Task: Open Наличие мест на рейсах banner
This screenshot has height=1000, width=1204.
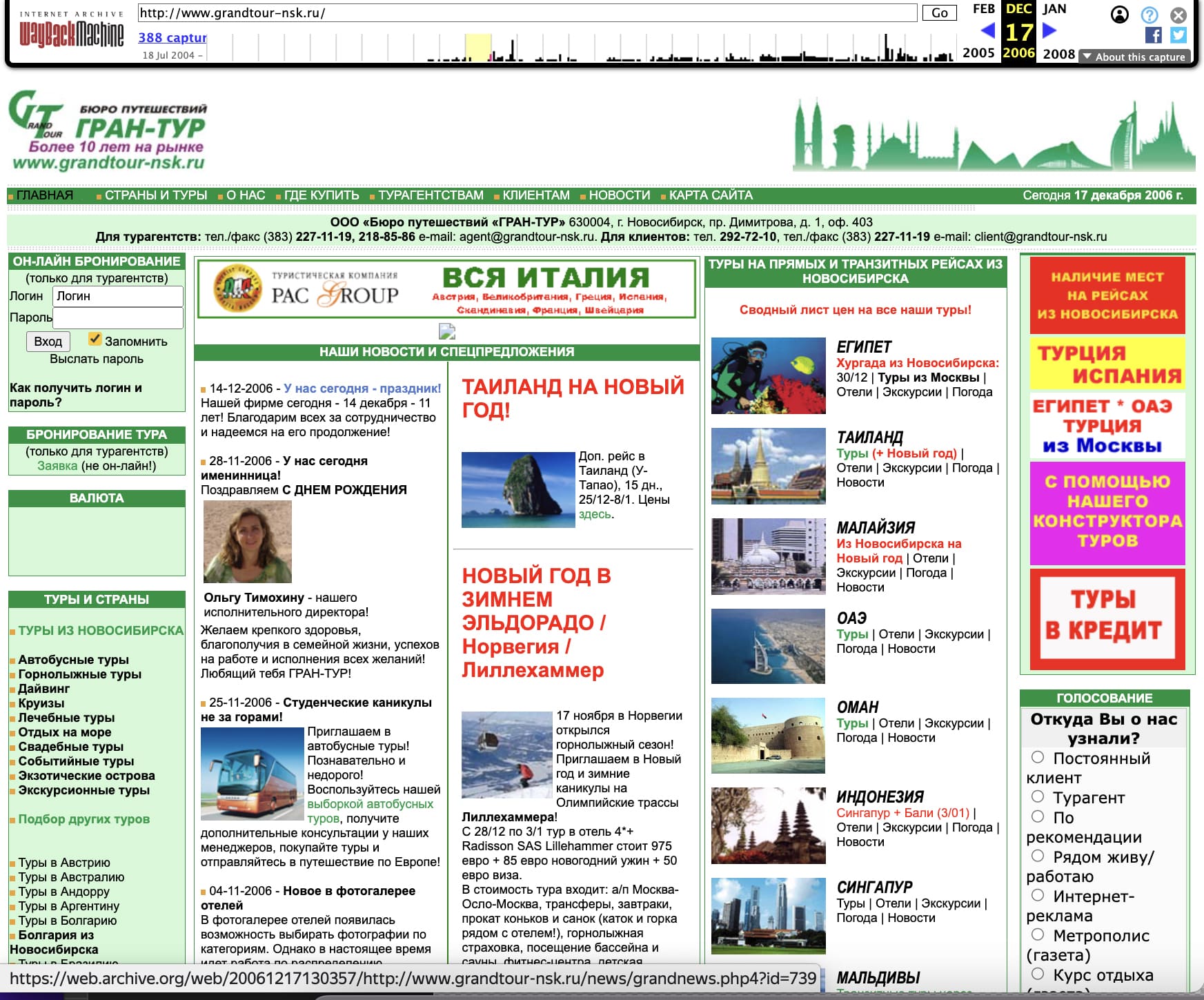Action: click(x=1107, y=295)
